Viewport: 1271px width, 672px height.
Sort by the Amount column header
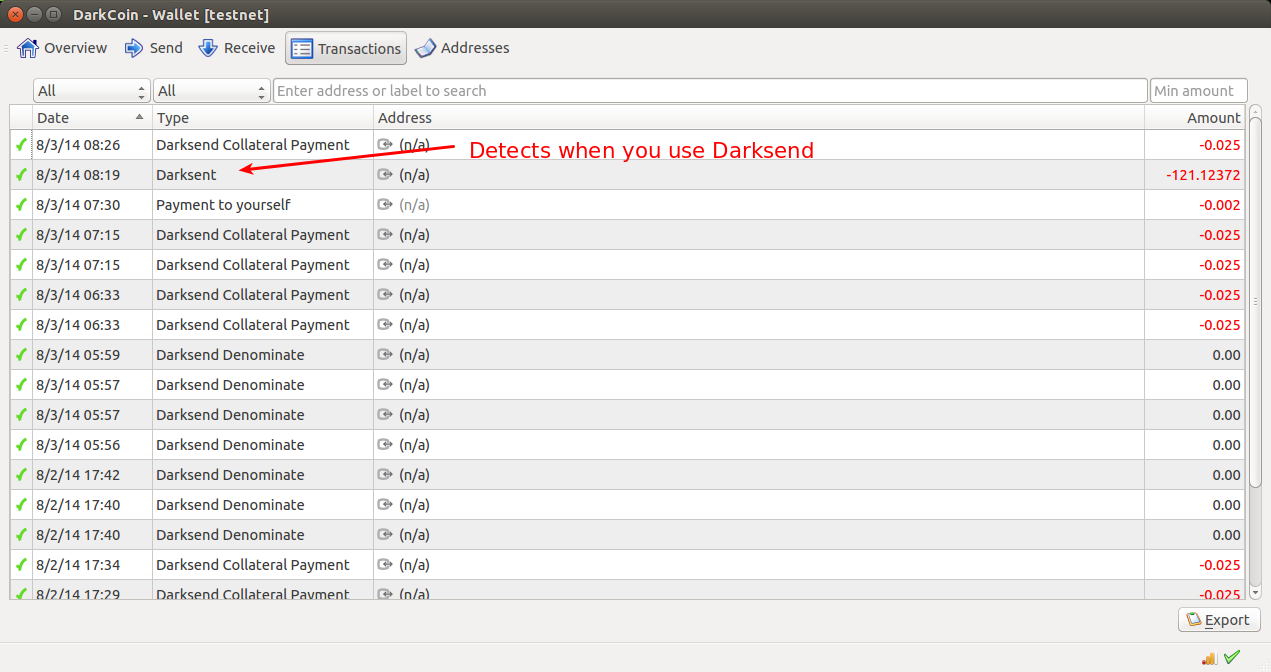point(1195,118)
